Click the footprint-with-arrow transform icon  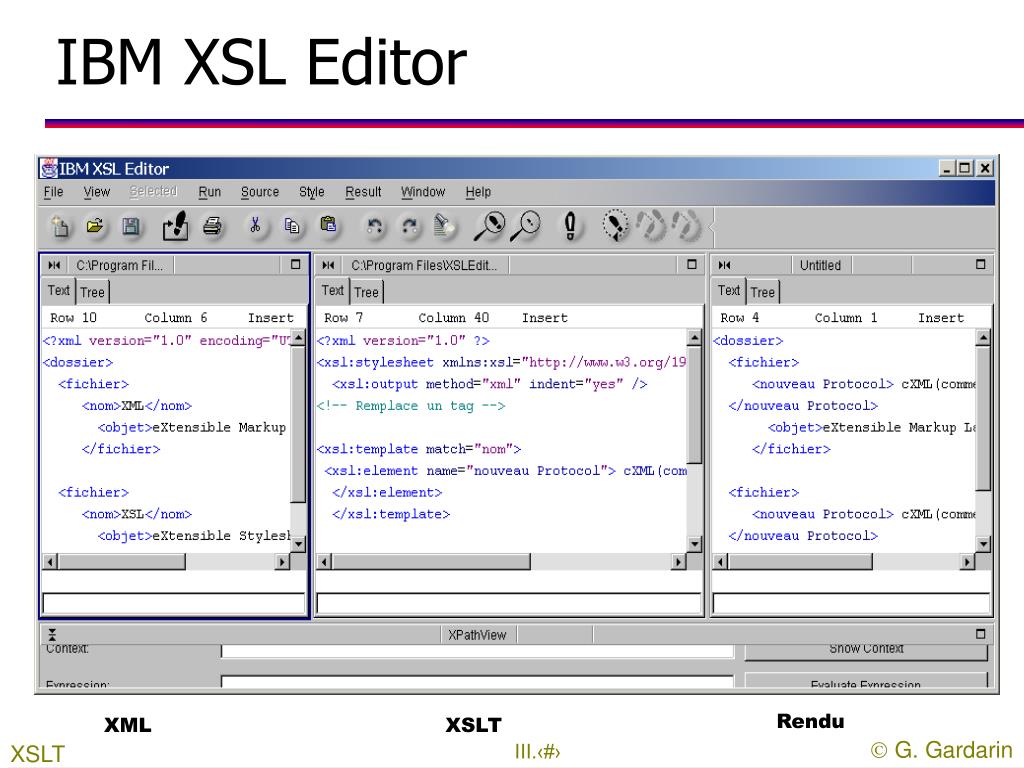(175, 226)
